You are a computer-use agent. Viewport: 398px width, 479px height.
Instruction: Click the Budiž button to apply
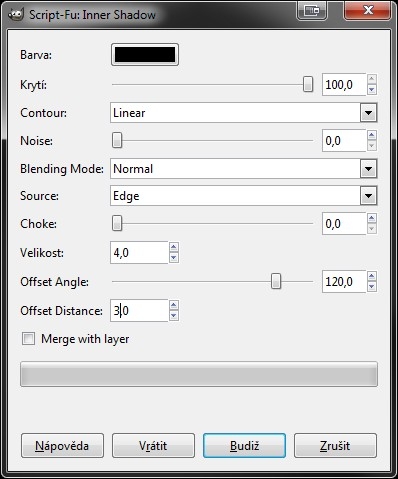pos(244,446)
